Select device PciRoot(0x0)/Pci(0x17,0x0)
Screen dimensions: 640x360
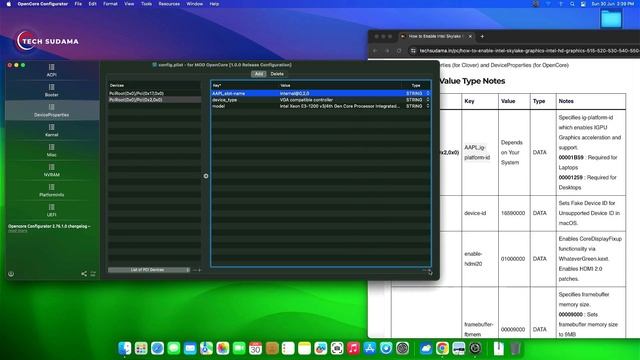154,93
